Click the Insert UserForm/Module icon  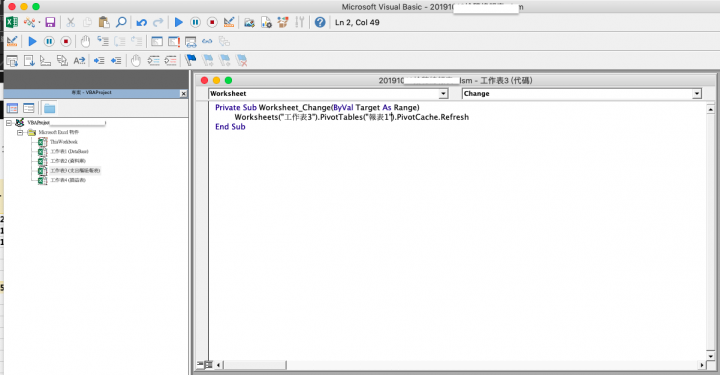click(x=29, y=22)
